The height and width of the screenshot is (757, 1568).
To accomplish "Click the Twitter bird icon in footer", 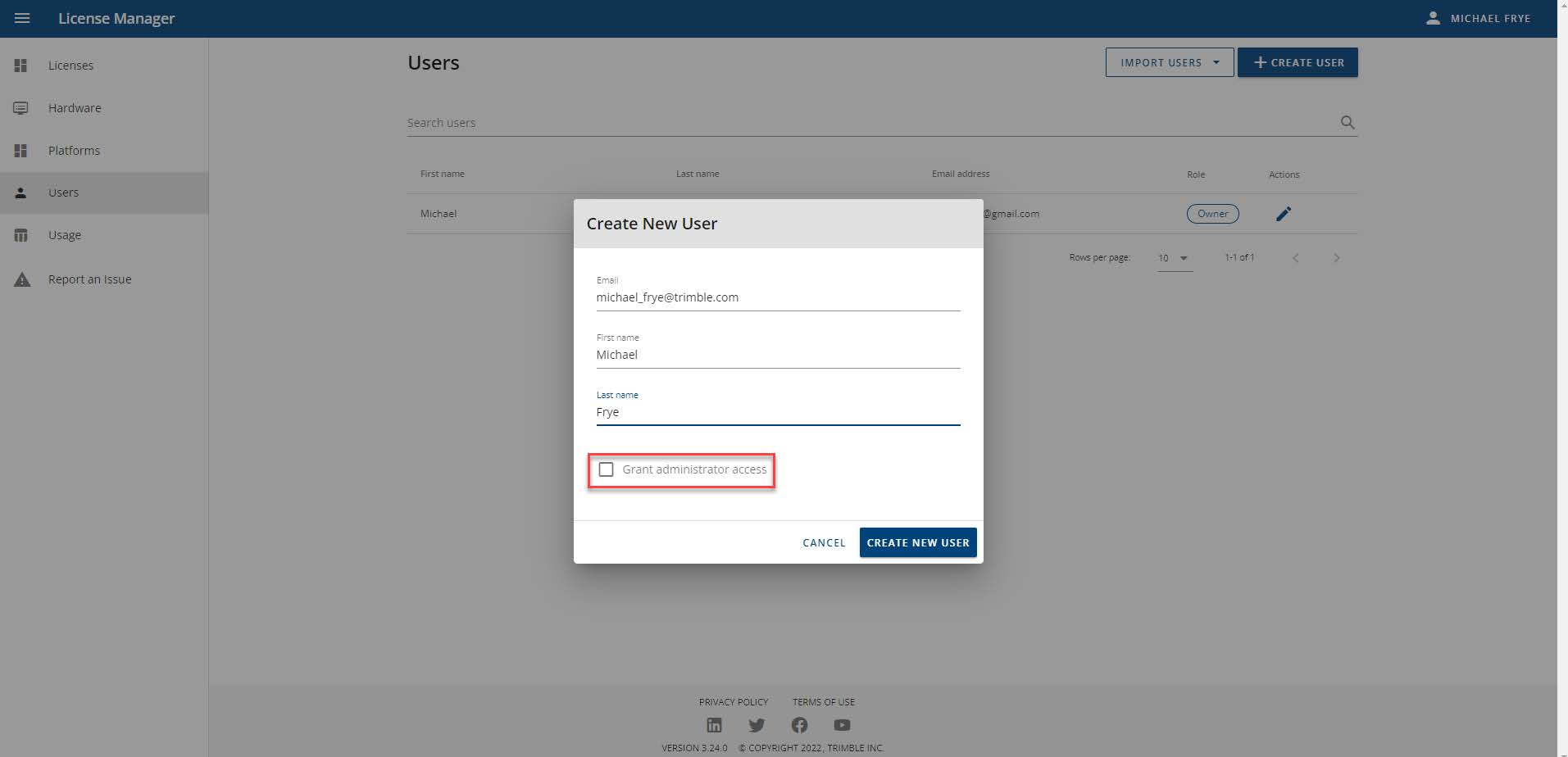I will point(757,724).
